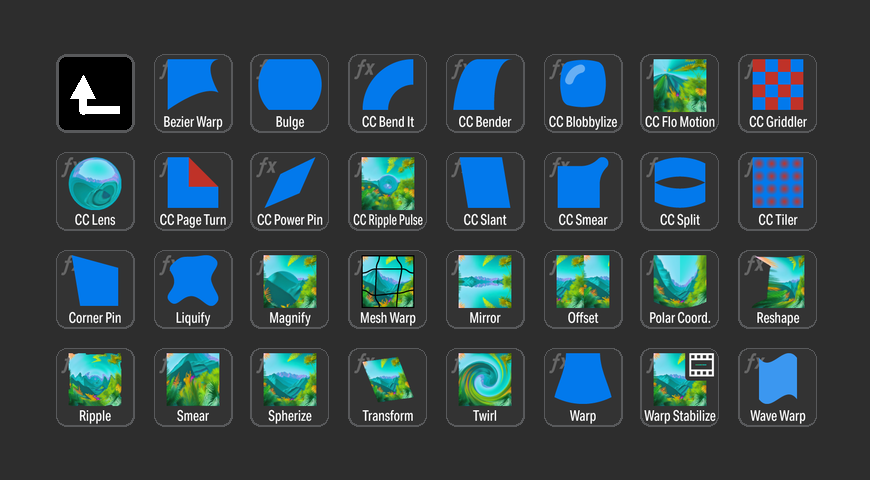
Task: Select the CC Power Pin effect
Action: tap(290, 191)
